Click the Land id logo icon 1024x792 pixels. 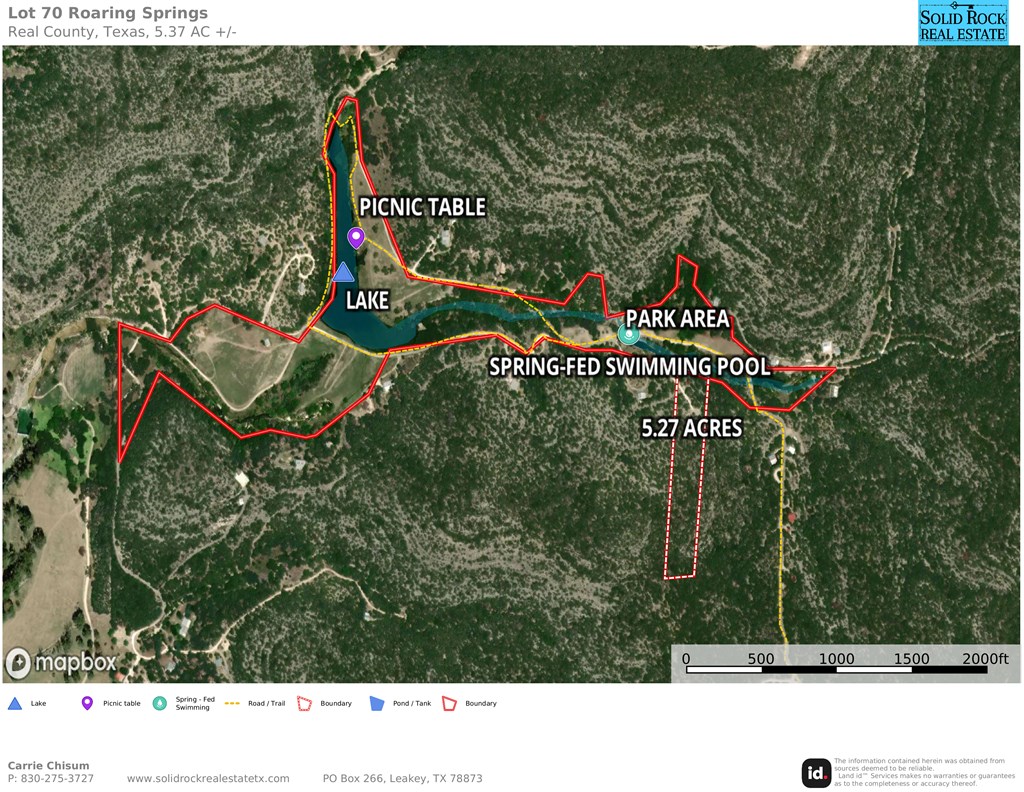pyautogui.click(x=816, y=773)
